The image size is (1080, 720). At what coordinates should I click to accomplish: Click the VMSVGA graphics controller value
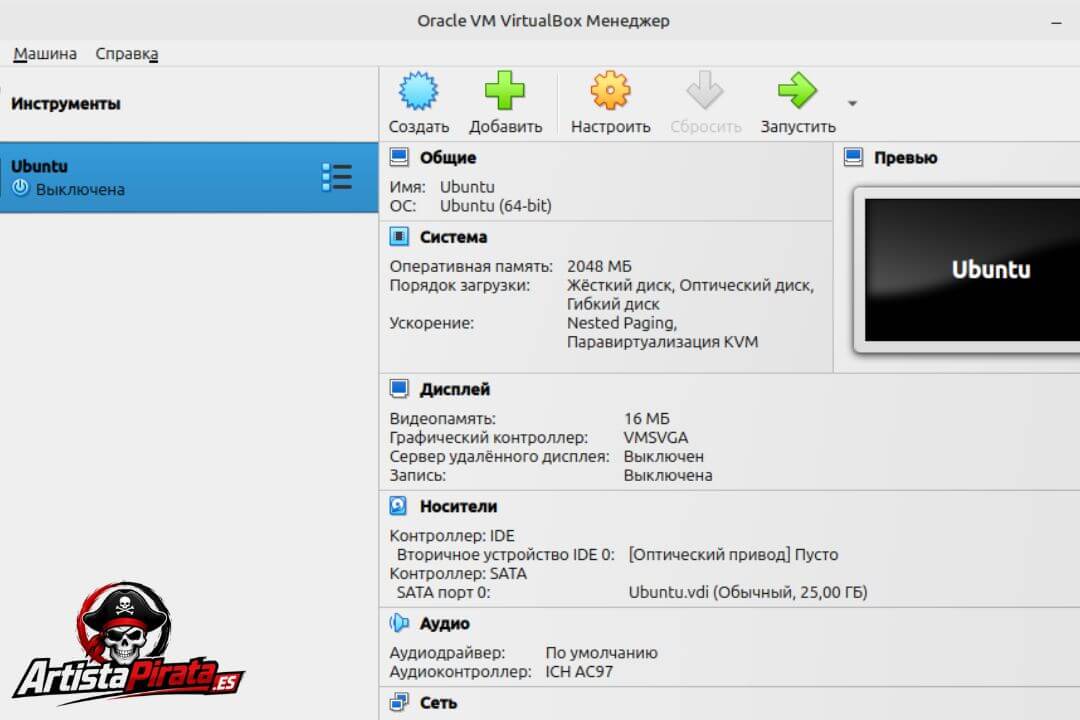click(655, 438)
